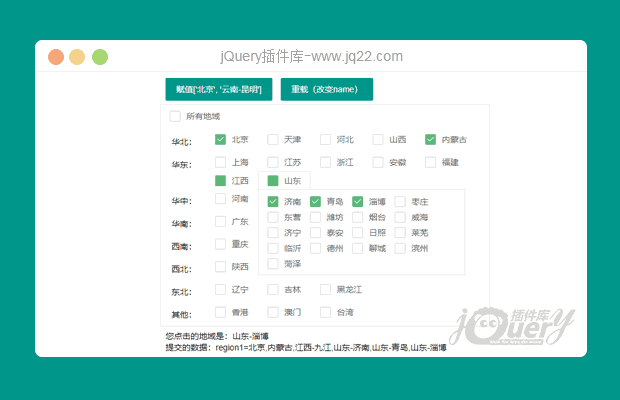This screenshot has width=620, height=400.
Task: Check the 菏泽 city checkbox
Action: click(x=274, y=264)
